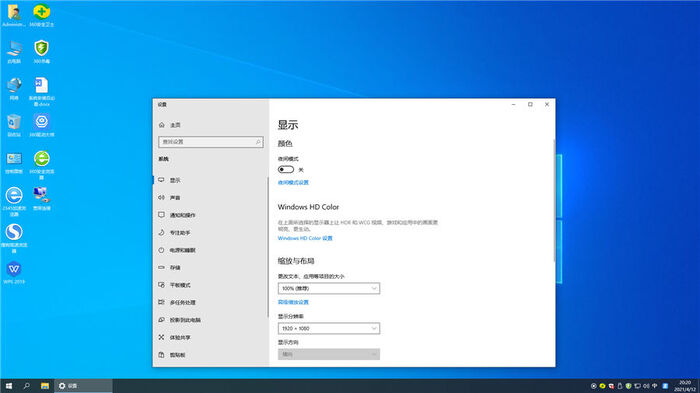
Task: Select 投影到此电脑 in settings sidebar
Action: coord(210,320)
